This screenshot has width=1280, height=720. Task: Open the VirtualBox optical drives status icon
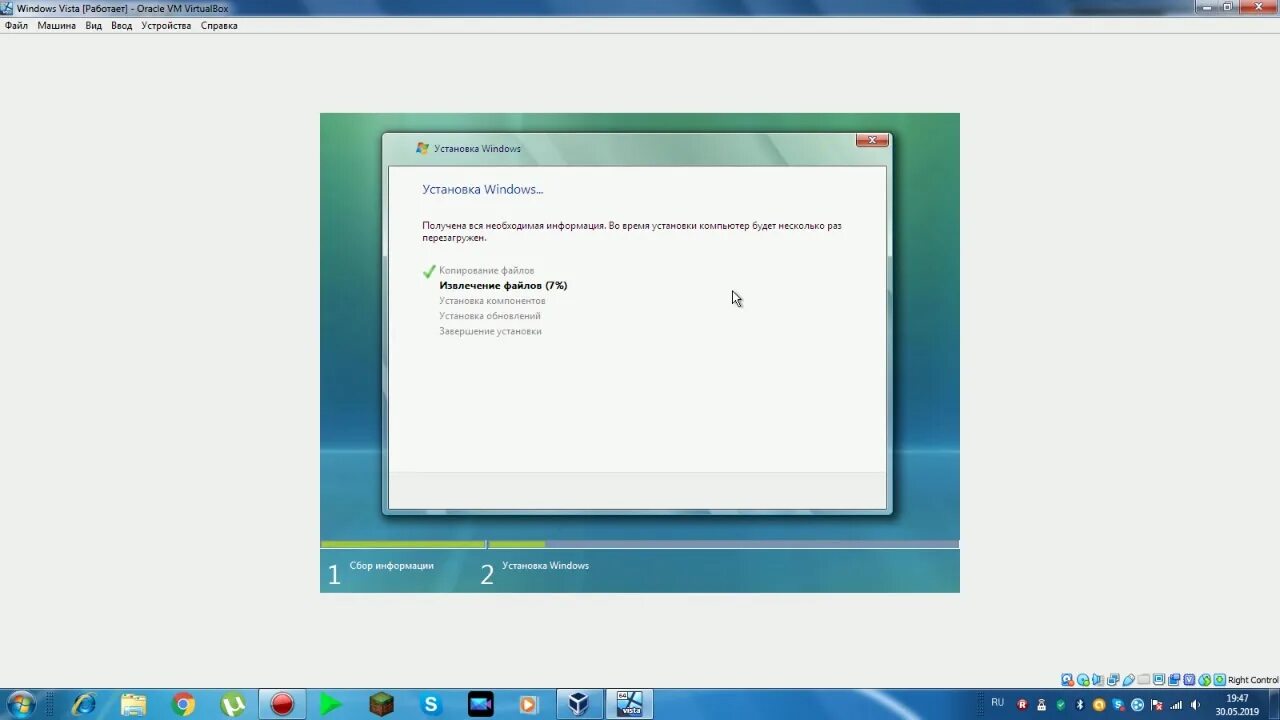click(x=1081, y=679)
